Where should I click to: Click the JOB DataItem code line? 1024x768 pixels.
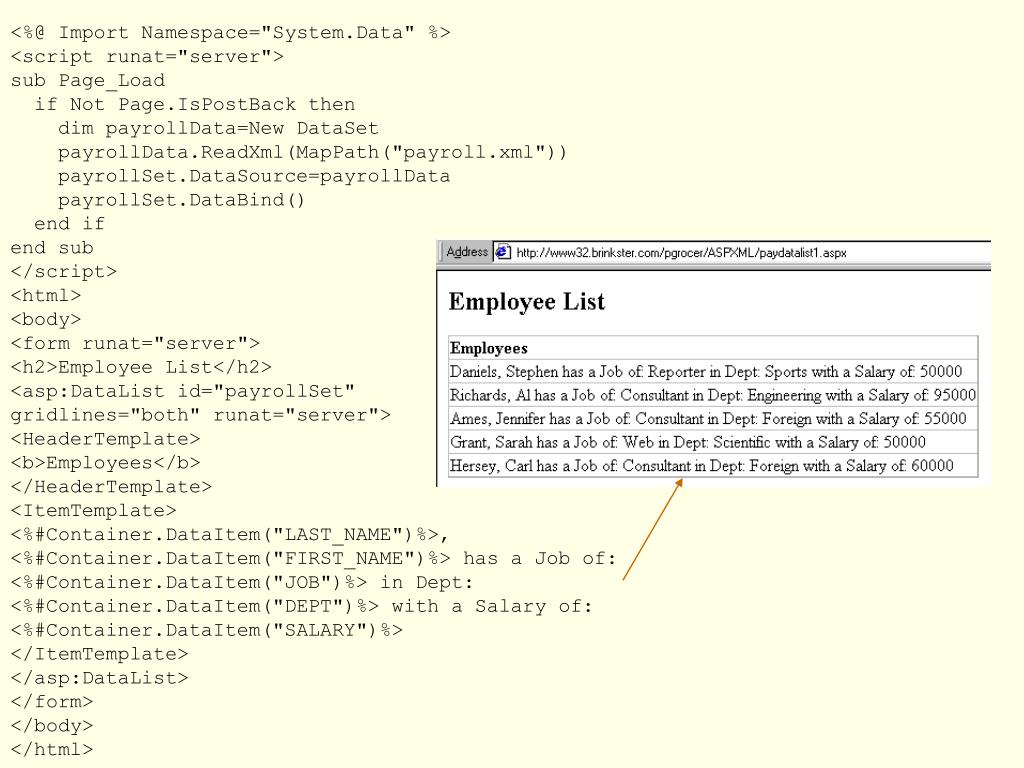pos(242,583)
